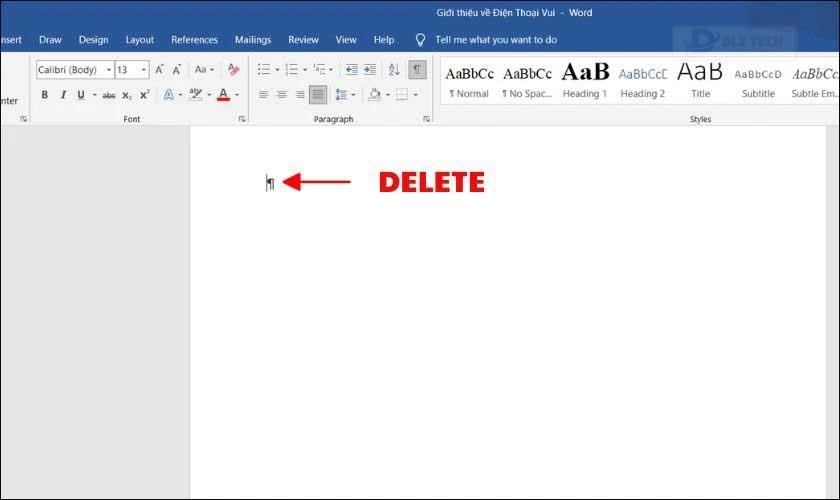This screenshot has height=500, width=840.
Task: Toggle Subscript formatting
Action: (x=126, y=95)
